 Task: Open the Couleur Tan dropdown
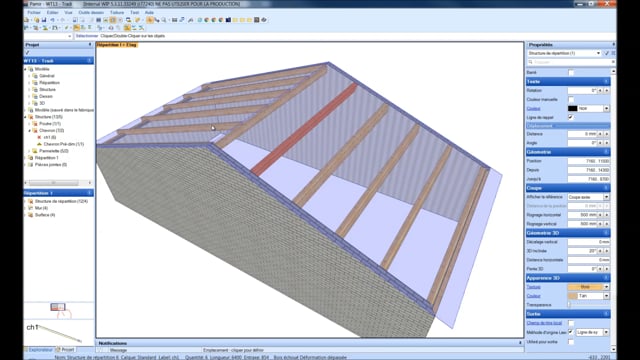607,296
